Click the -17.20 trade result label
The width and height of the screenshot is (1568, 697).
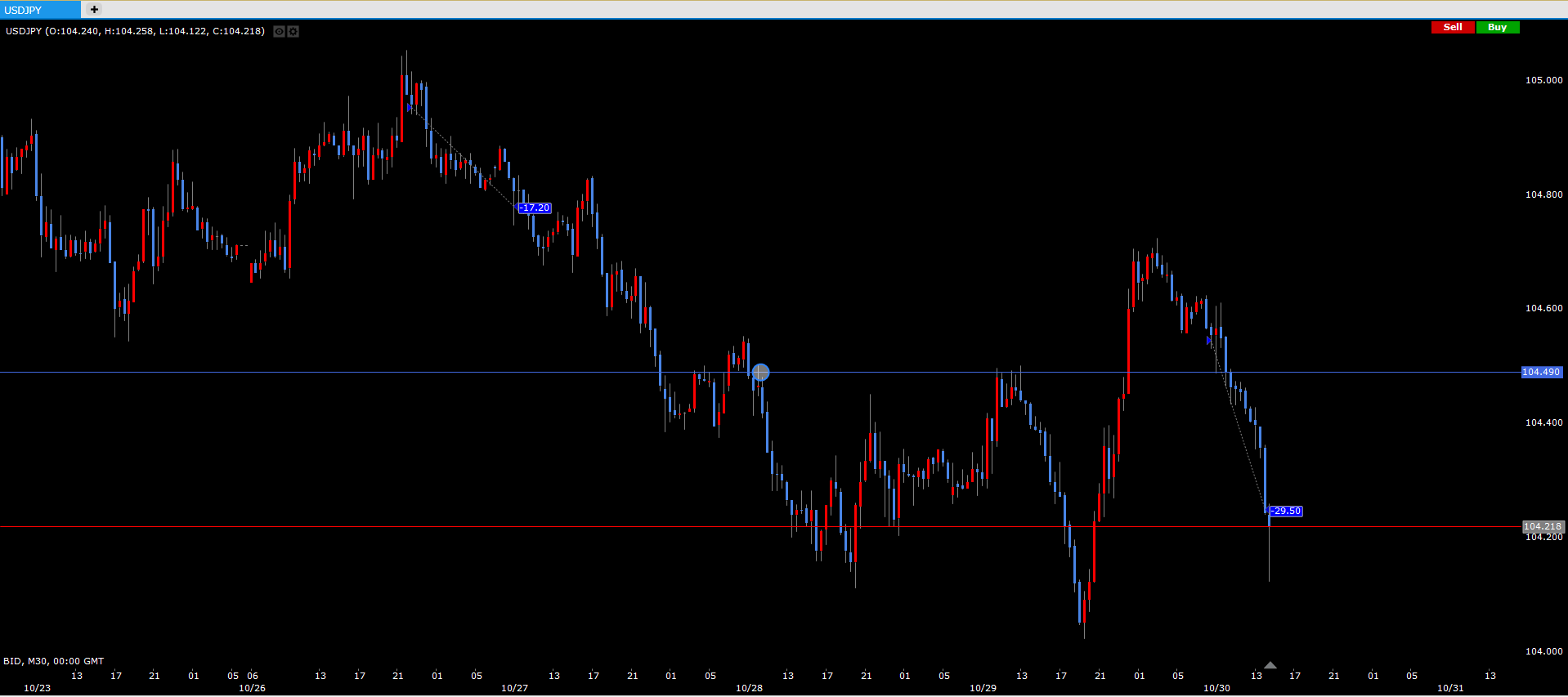click(x=535, y=208)
